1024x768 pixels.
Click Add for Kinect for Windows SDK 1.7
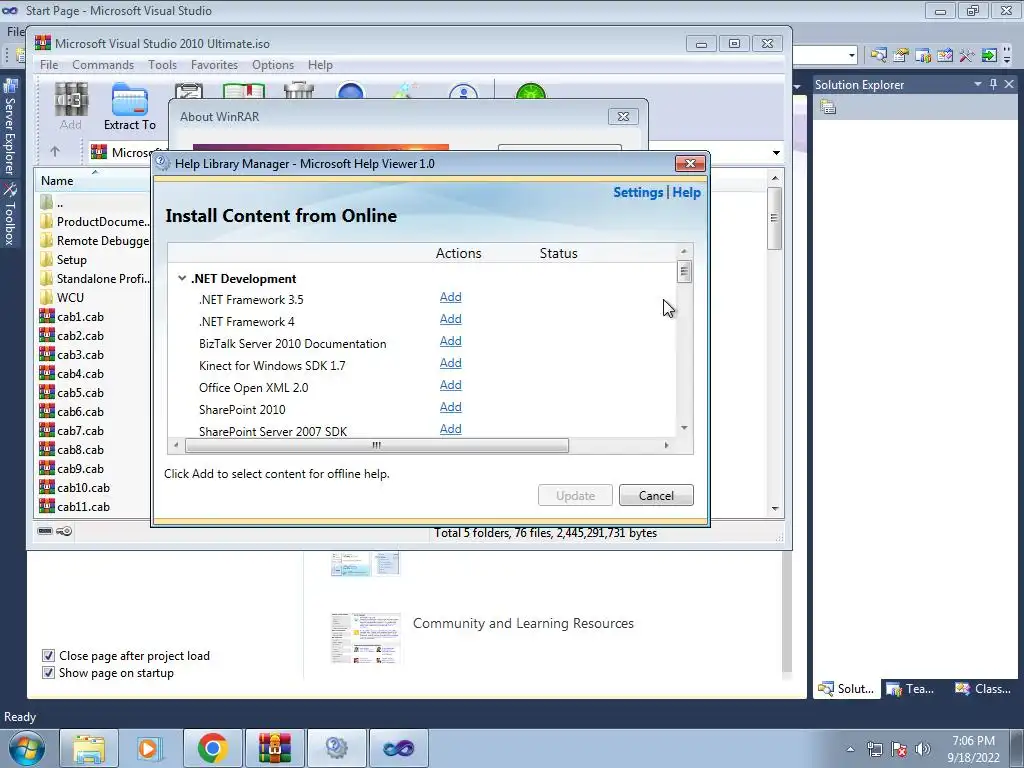pos(451,363)
